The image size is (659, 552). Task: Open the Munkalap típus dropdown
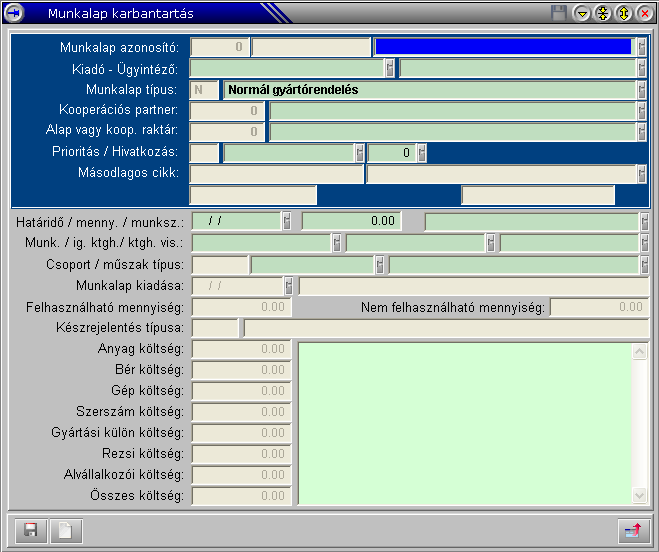641,90
